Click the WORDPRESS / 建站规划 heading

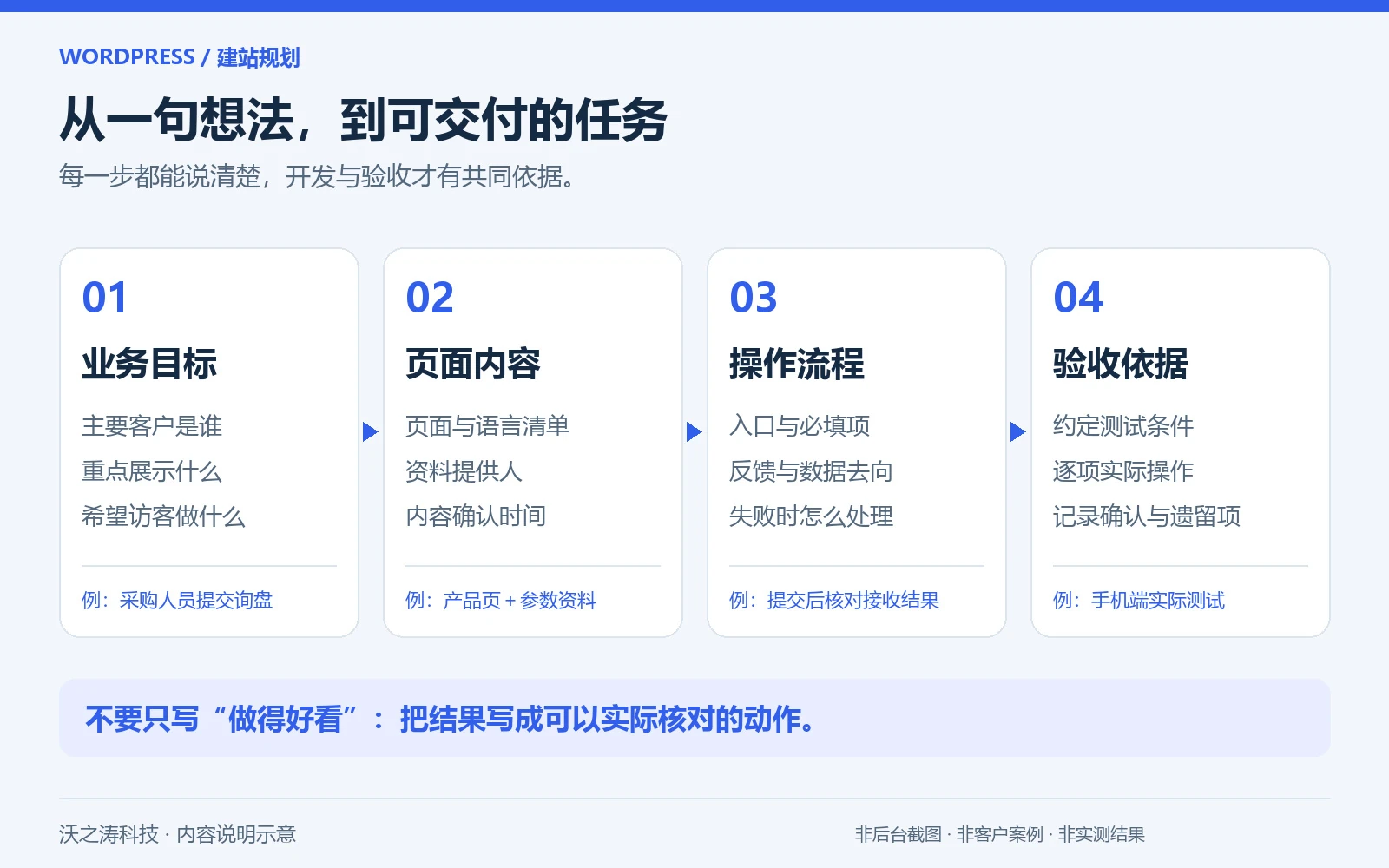click(x=180, y=57)
